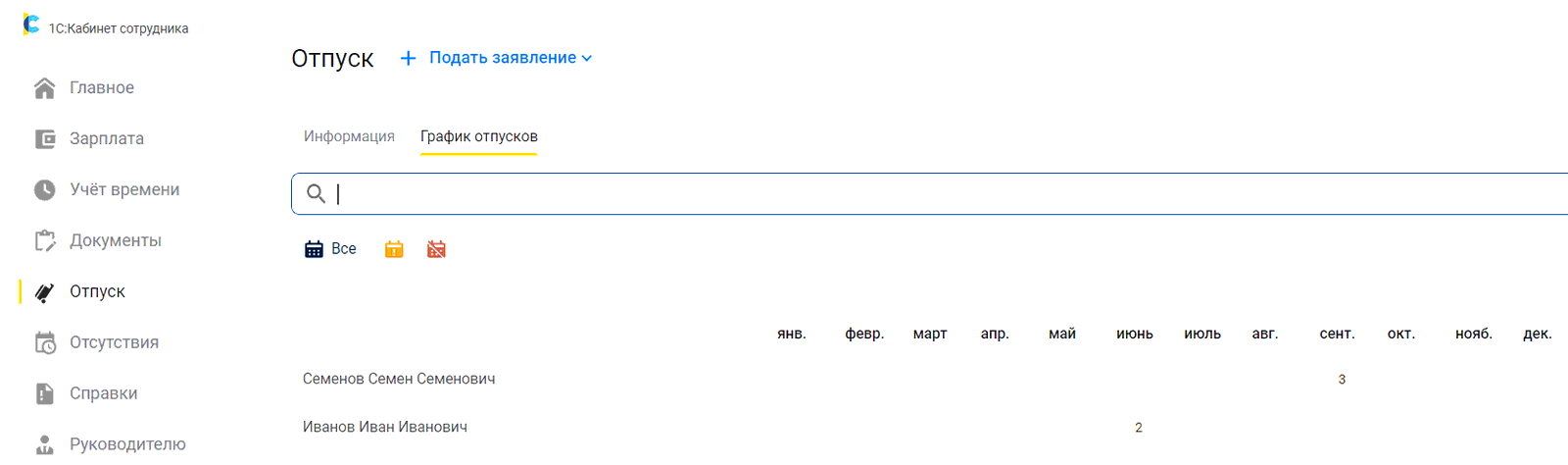Click employee Иванов Иван Иванович
This screenshot has height=465, width=1568.
pyautogui.click(x=385, y=427)
